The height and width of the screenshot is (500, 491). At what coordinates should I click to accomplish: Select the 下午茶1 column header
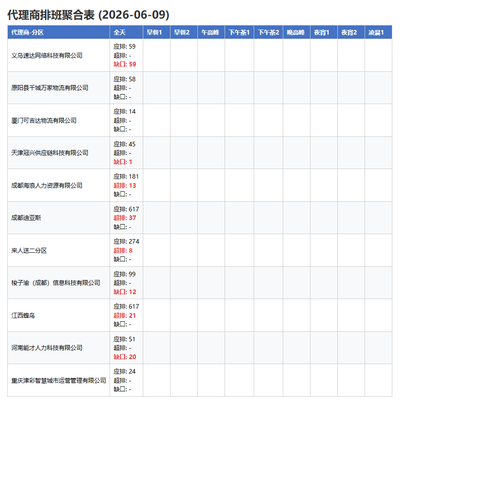(239, 32)
